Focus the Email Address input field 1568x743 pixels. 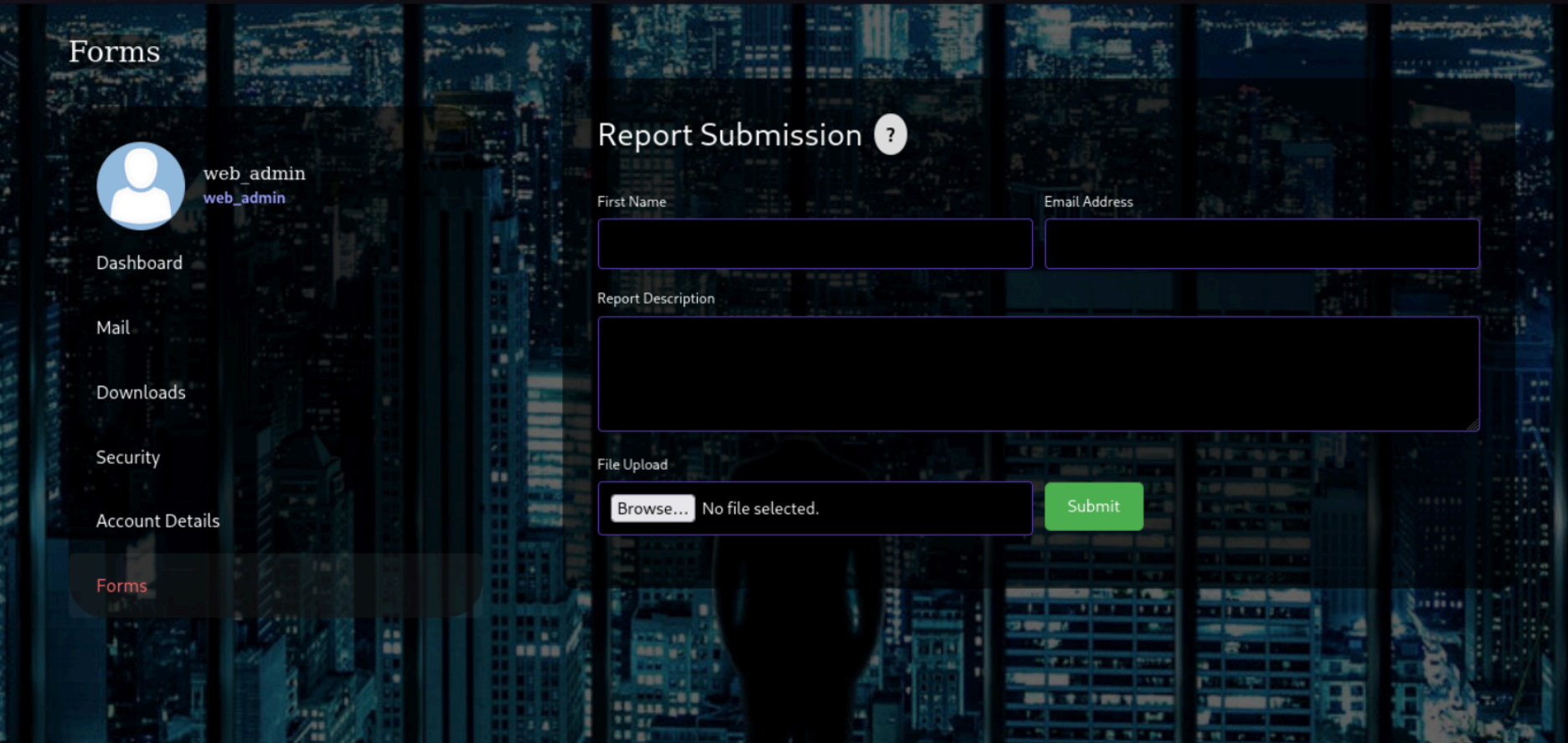point(1262,244)
